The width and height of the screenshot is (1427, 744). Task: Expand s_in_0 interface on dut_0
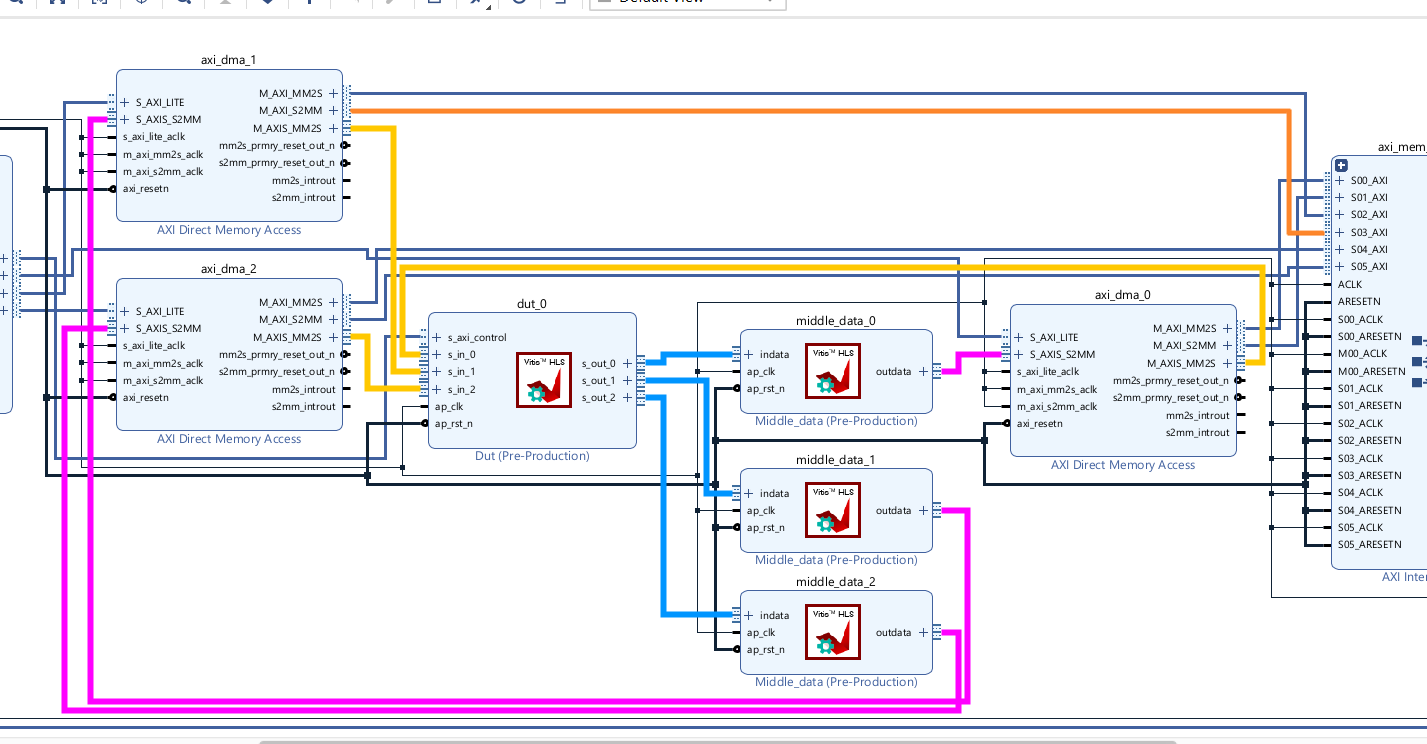point(437,354)
